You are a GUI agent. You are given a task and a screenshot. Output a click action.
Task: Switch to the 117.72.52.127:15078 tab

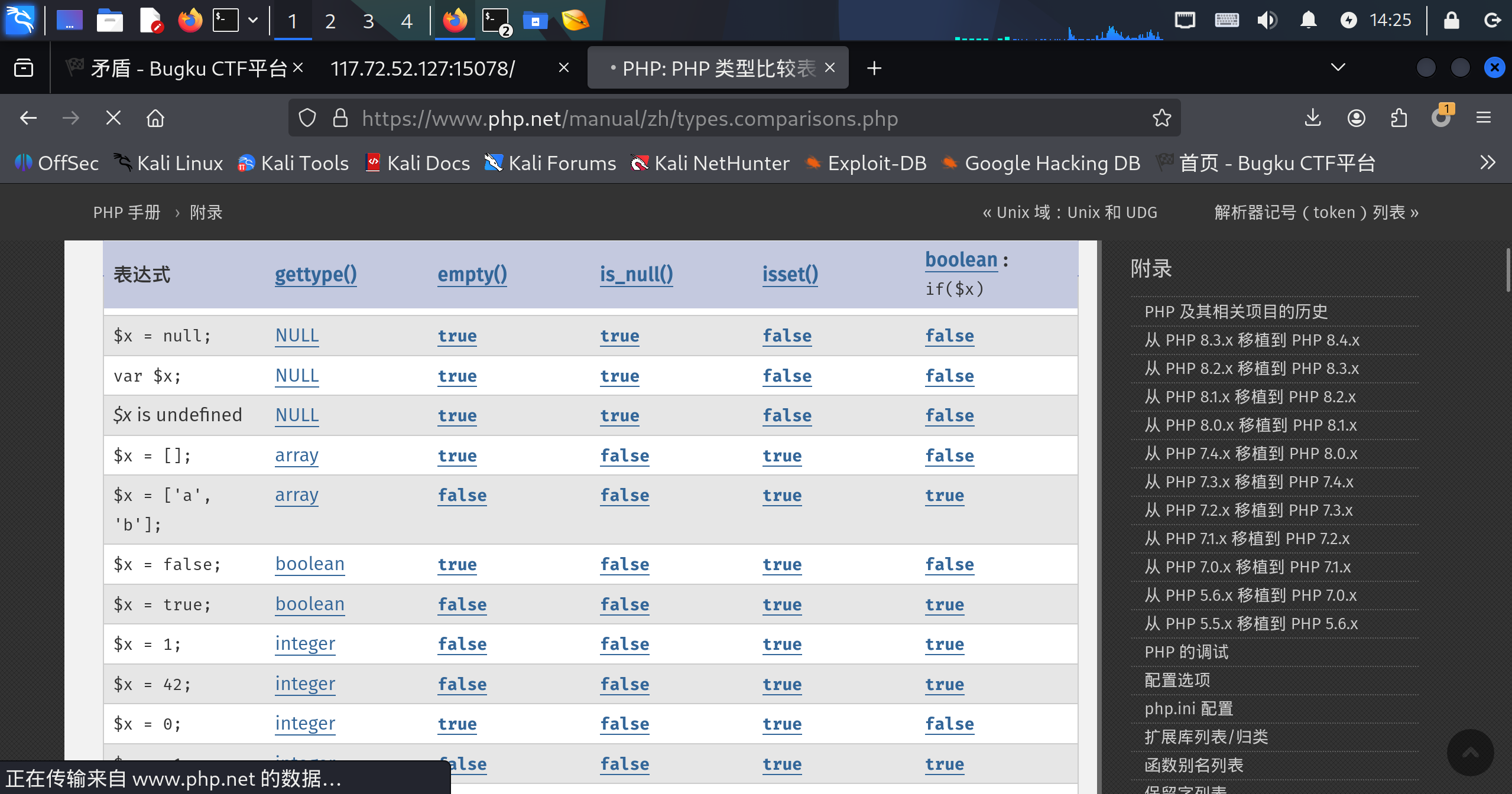[x=423, y=68]
